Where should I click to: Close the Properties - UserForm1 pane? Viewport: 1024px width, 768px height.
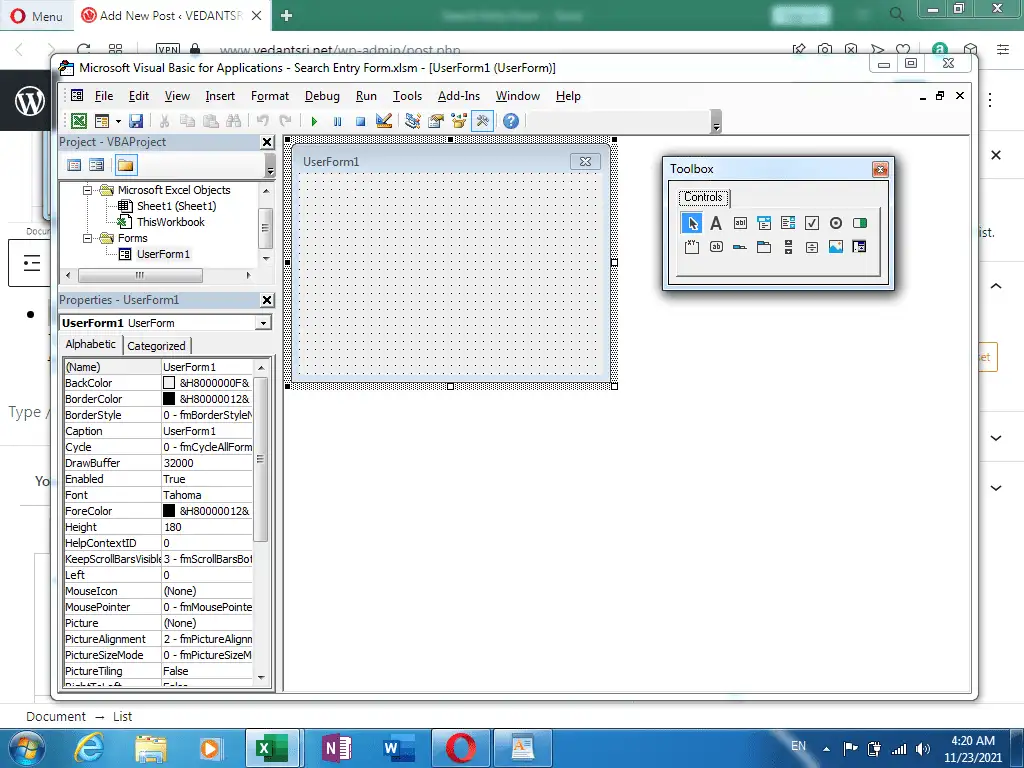click(x=267, y=300)
